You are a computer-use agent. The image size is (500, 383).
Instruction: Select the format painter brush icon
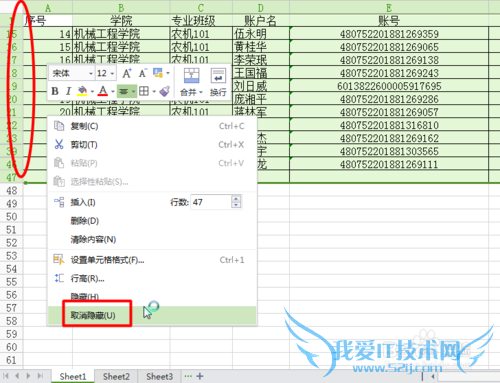[x=165, y=91]
